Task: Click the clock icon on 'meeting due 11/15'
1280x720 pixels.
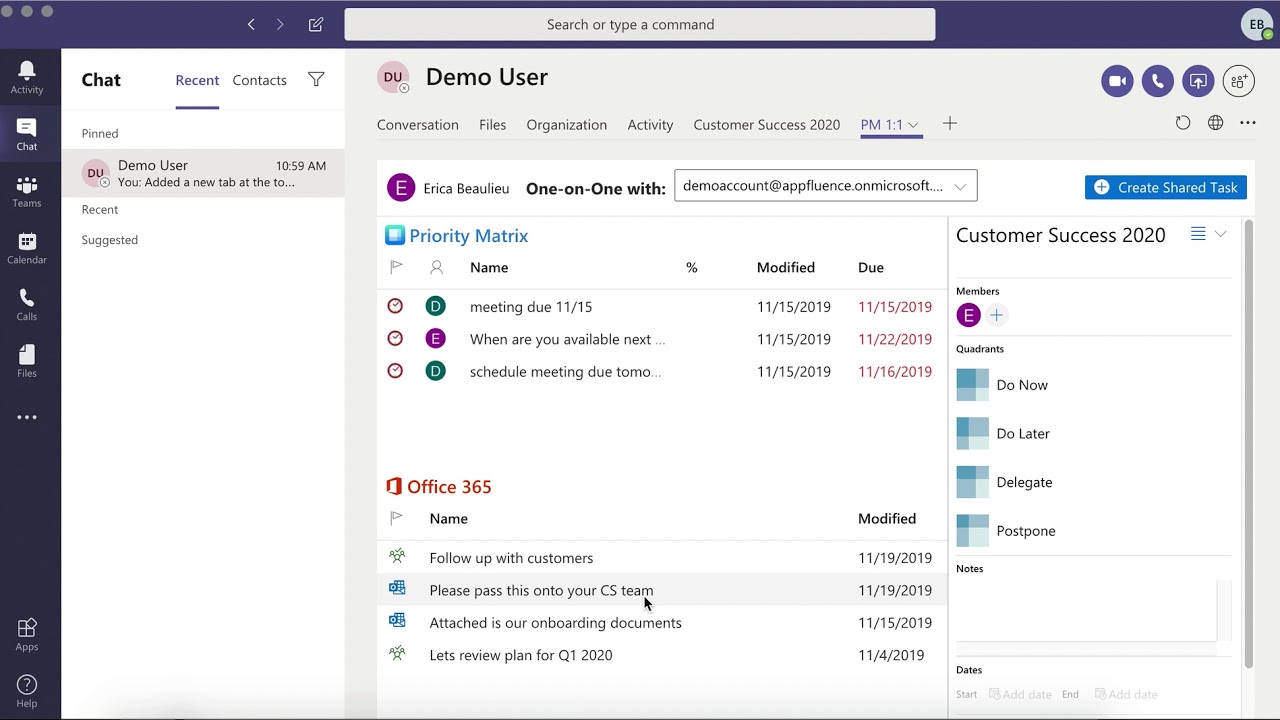Action: click(x=395, y=306)
